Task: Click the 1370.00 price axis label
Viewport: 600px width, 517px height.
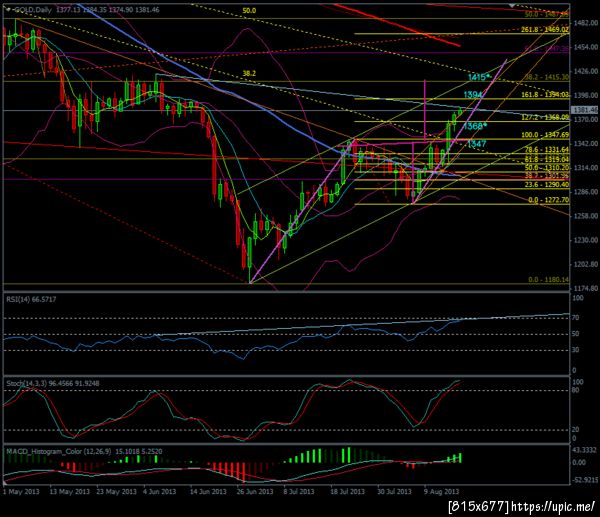Action: click(x=585, y=119)
